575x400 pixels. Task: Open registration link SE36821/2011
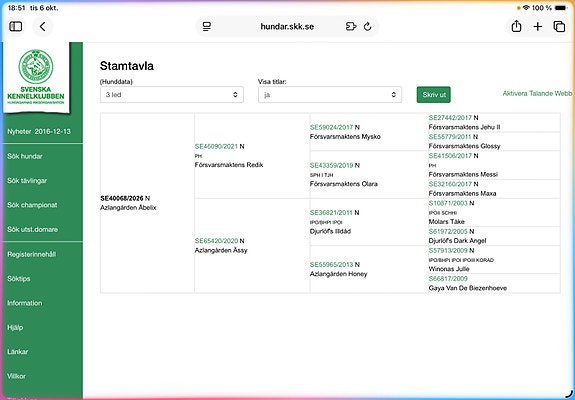(x=331, y=213)
